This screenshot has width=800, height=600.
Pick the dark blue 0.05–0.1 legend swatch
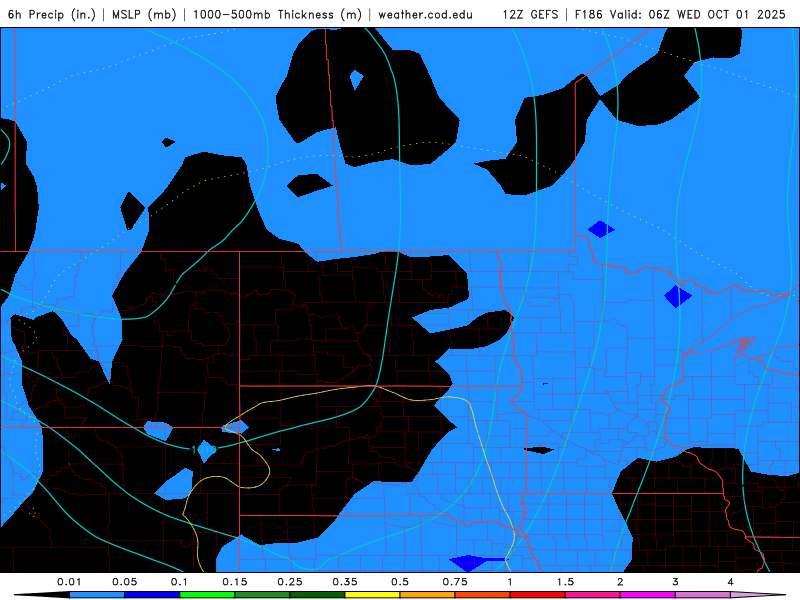tap(152, 595)
